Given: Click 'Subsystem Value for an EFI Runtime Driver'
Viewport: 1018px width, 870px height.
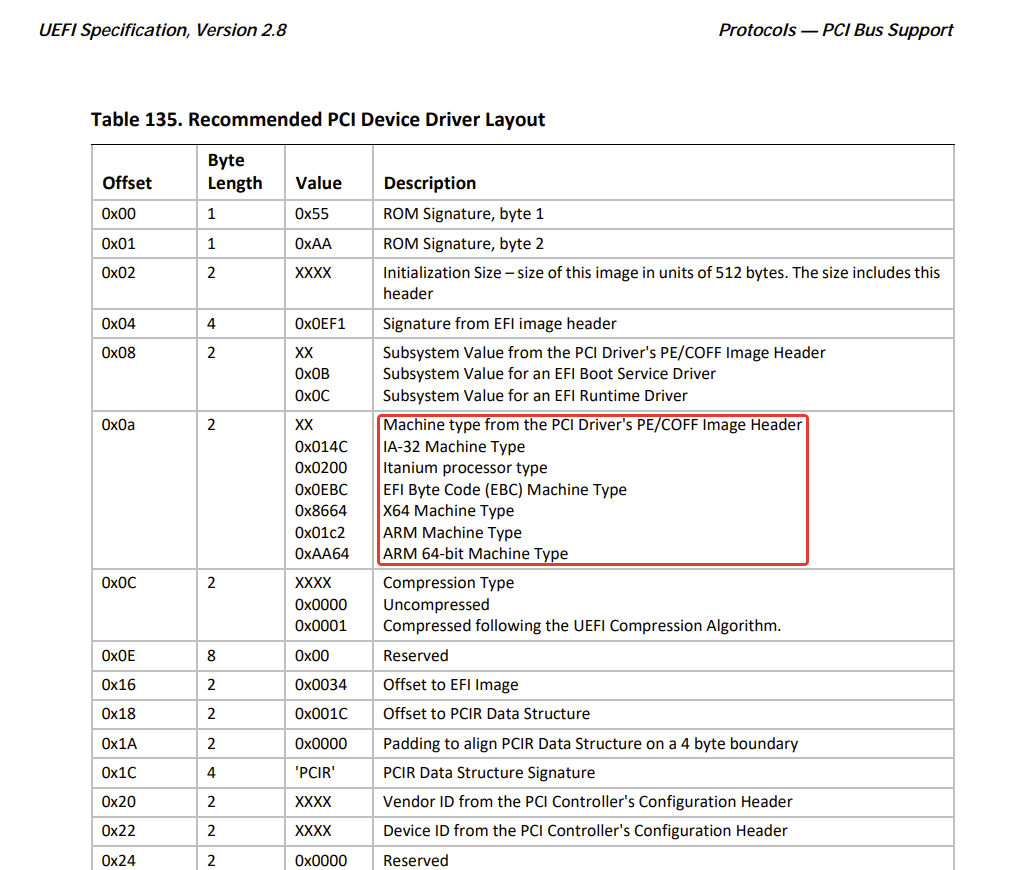Looking at the screenshot, I should tap(535, 395).
